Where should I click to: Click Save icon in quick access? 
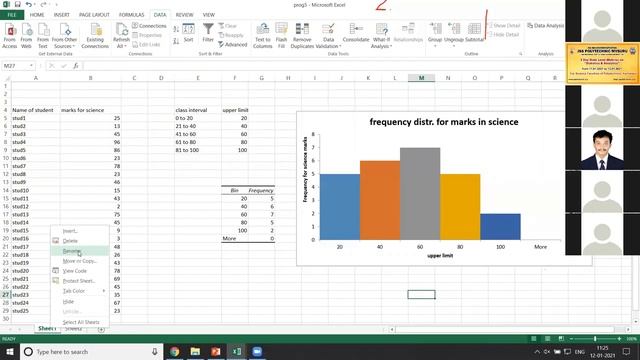point(18,4)
